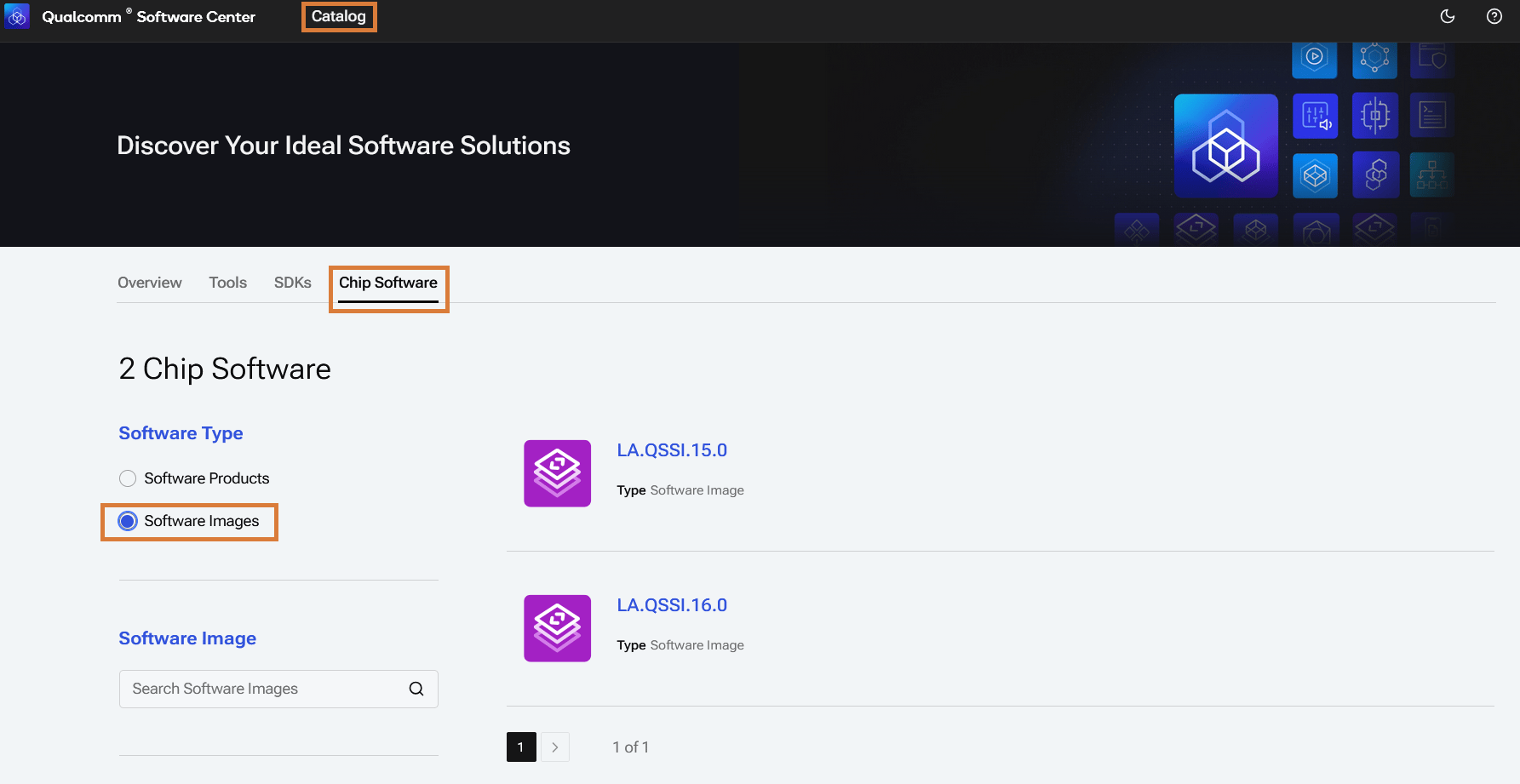Image resolution: width=1520 pixels, height=784 pixels.
Task: Focus the Search Software Images input field
Action: tap(278, 689)
